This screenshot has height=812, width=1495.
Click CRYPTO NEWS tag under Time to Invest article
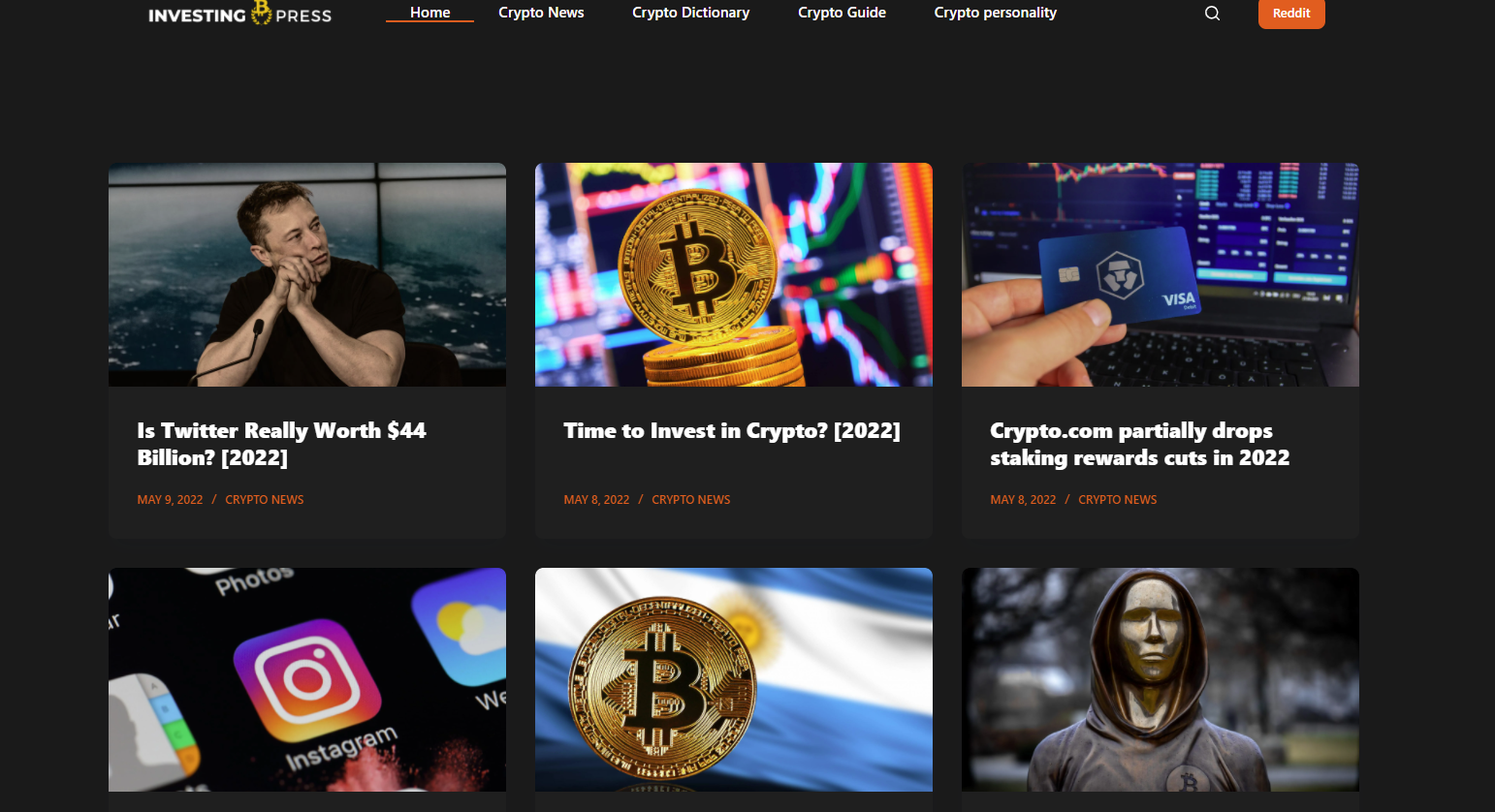691,500
